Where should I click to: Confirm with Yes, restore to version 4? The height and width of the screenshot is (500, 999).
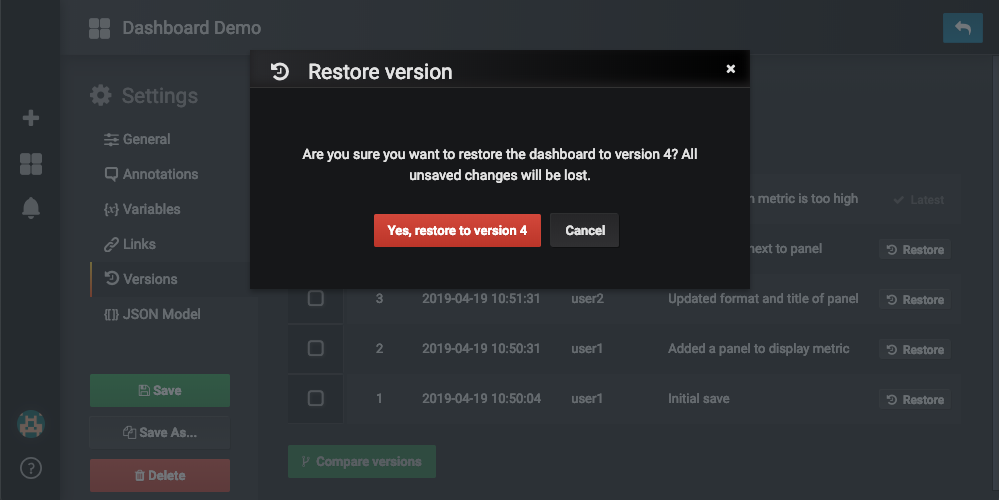tap(457, 230)
